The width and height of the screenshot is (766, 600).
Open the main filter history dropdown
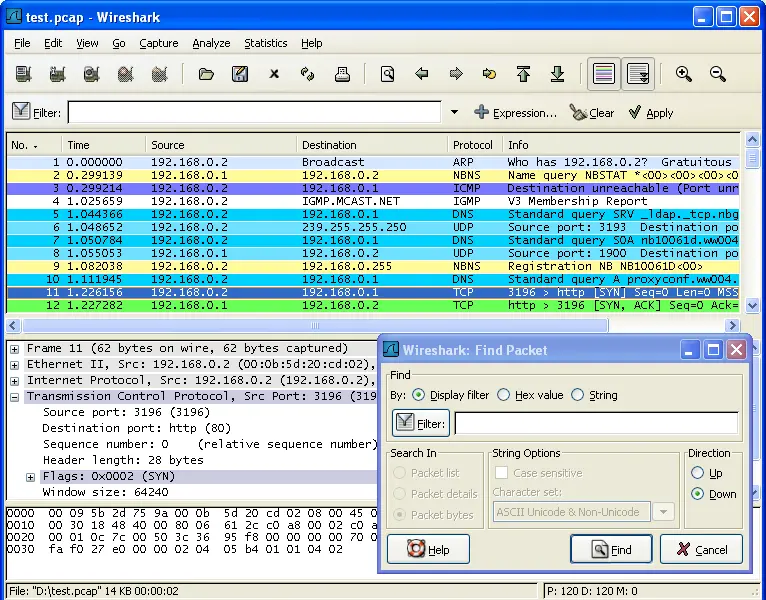[x=454, y=113]
